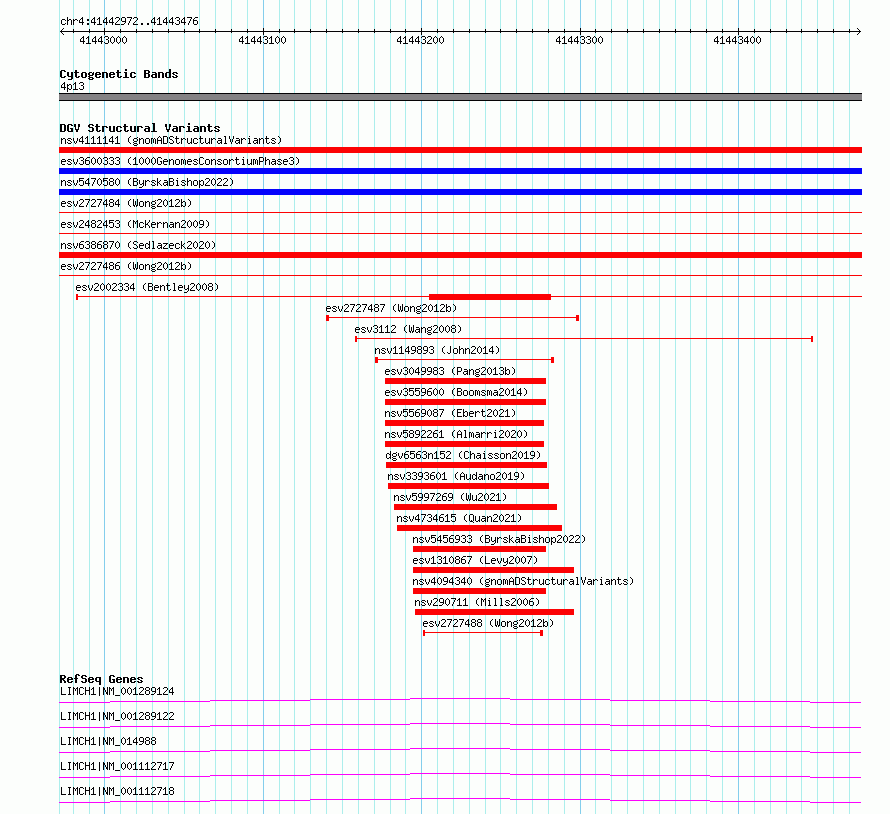Select the Cytogenetic Bands track title
This screenshot has width=890, height=814.
click(119, 74)
